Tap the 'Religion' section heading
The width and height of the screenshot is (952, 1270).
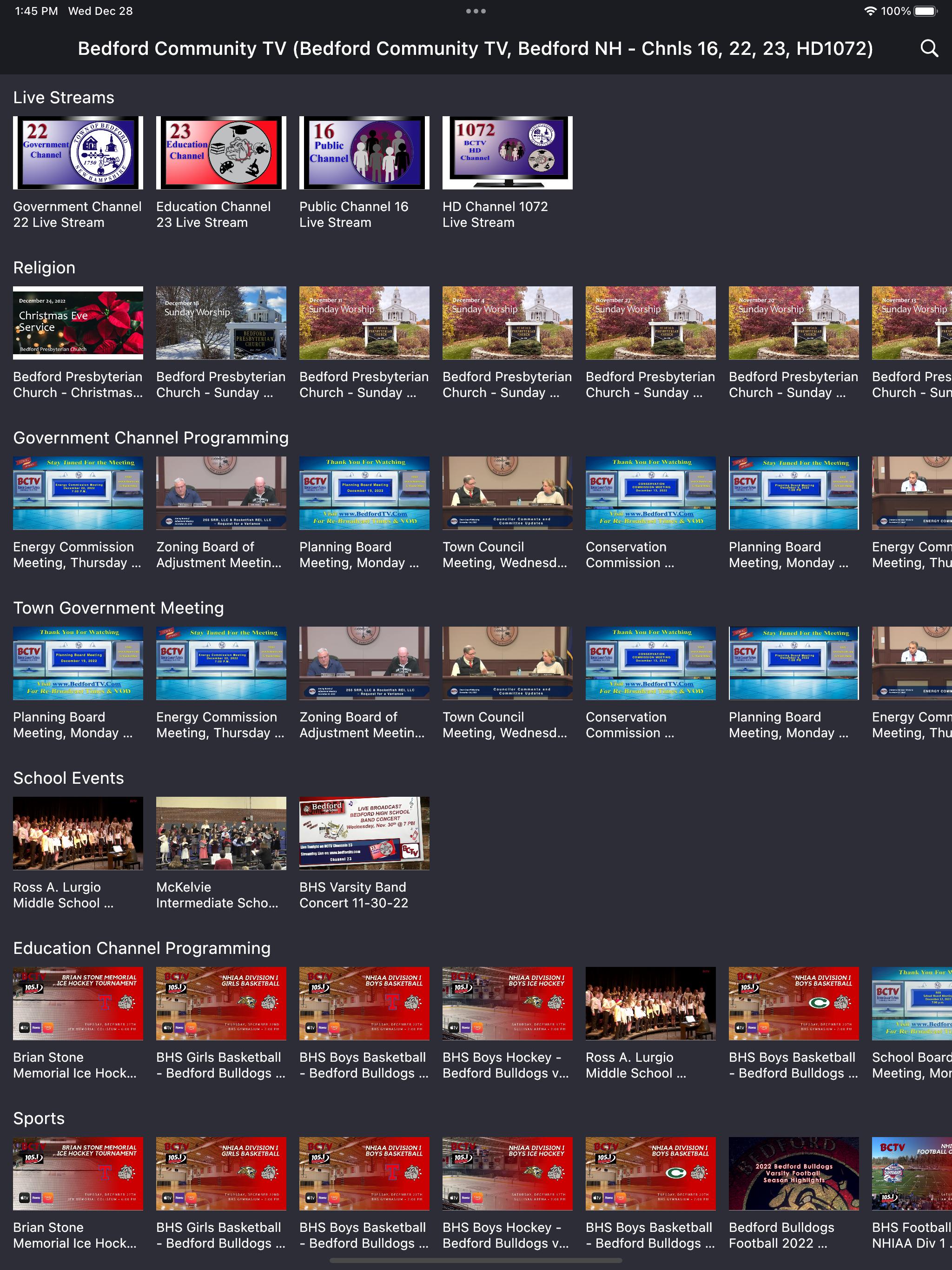coord(44,268)
